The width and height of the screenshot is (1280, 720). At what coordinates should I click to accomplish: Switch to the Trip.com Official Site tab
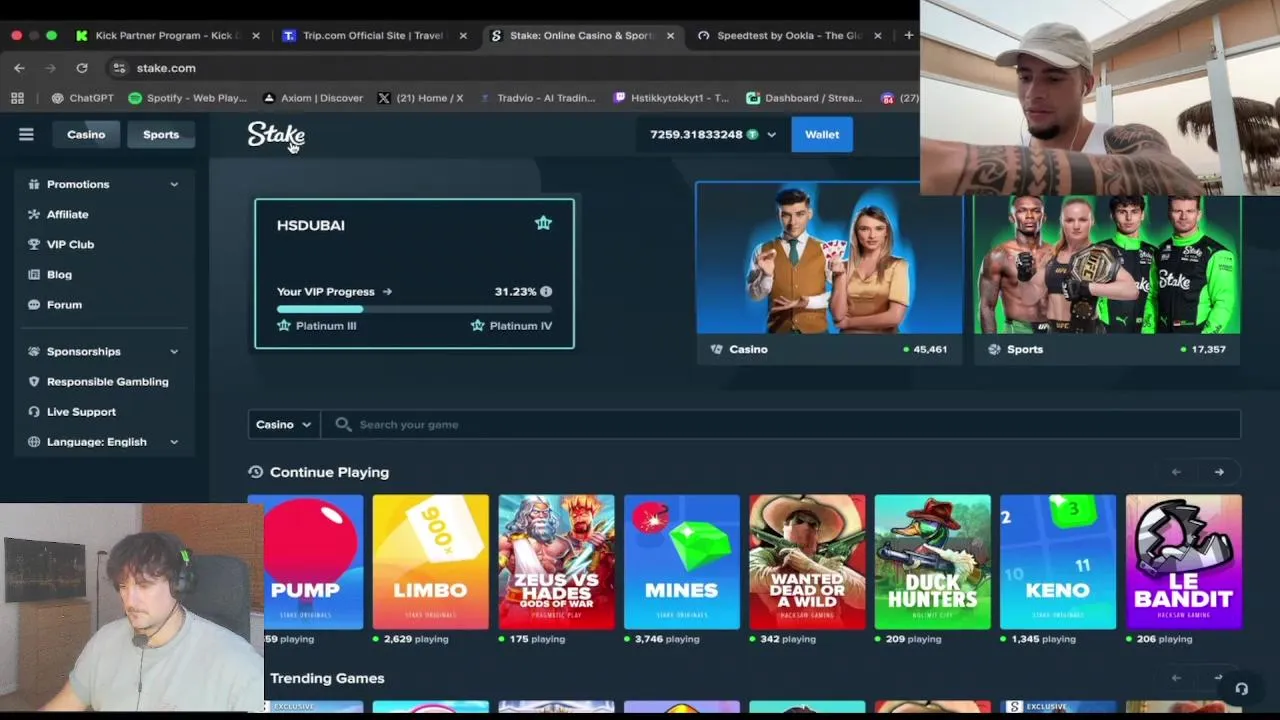(372, 35)
